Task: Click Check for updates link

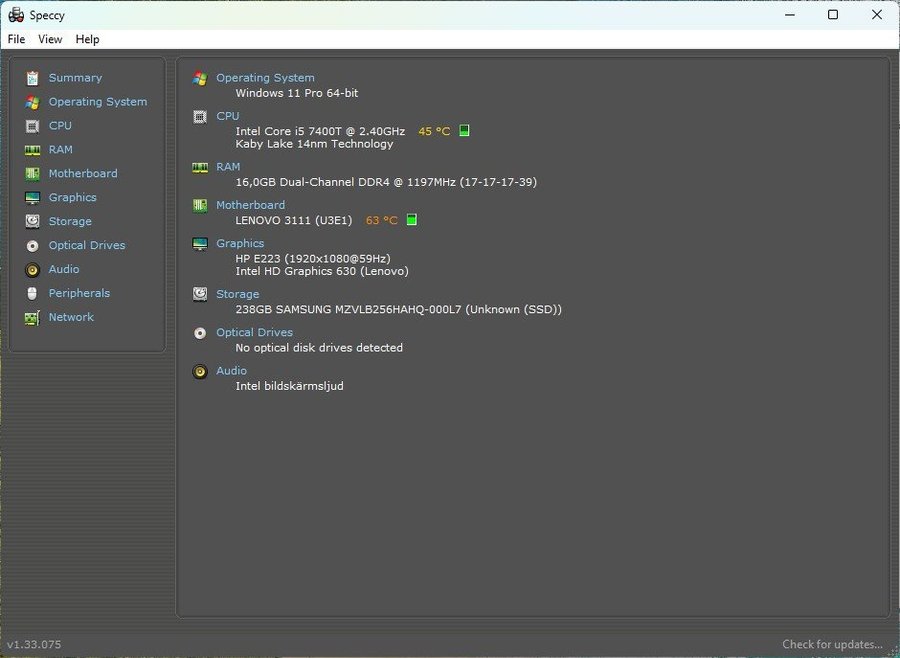Action: 832,644
